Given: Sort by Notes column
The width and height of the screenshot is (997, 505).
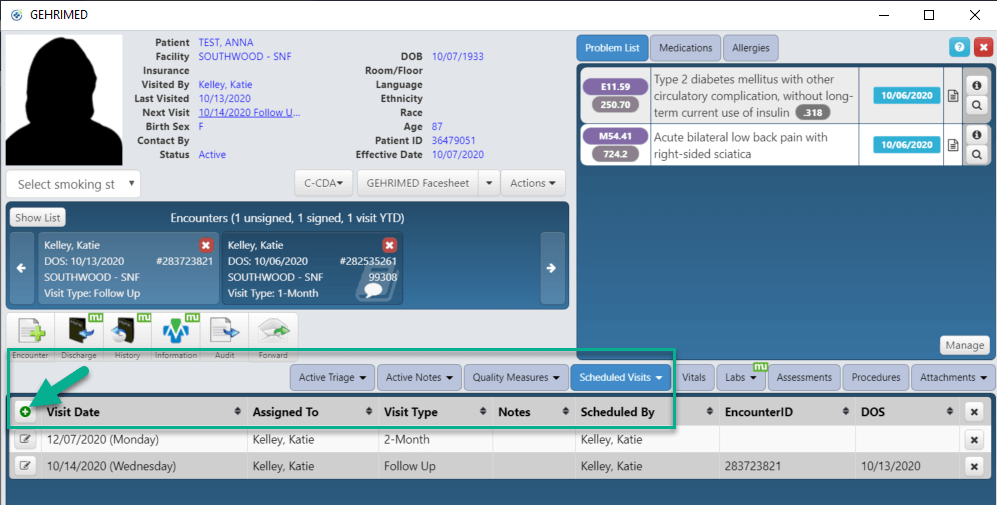Looking at the screenshot, I should [x=534, y=412].
